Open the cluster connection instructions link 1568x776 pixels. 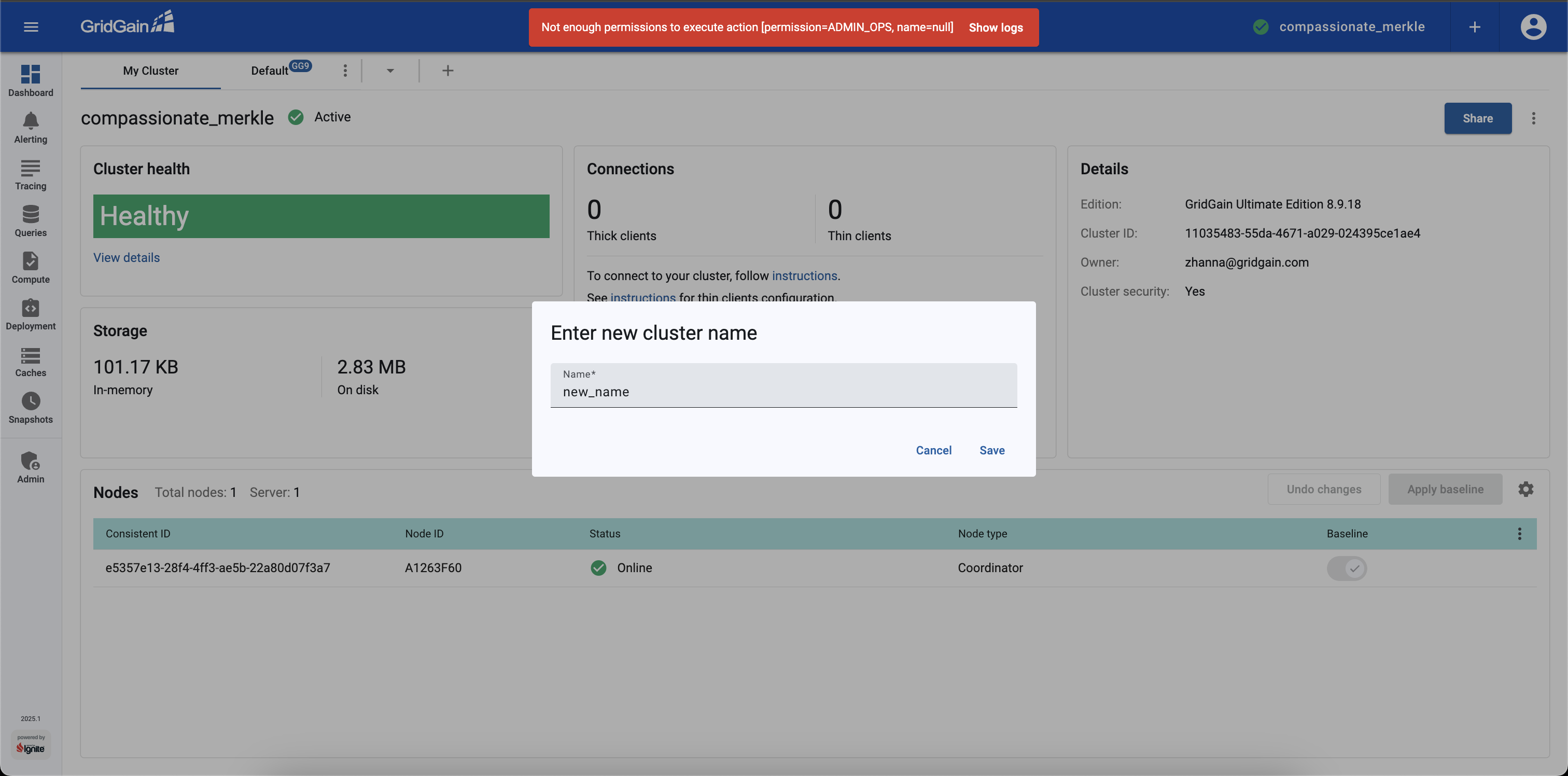coord(804,276)
